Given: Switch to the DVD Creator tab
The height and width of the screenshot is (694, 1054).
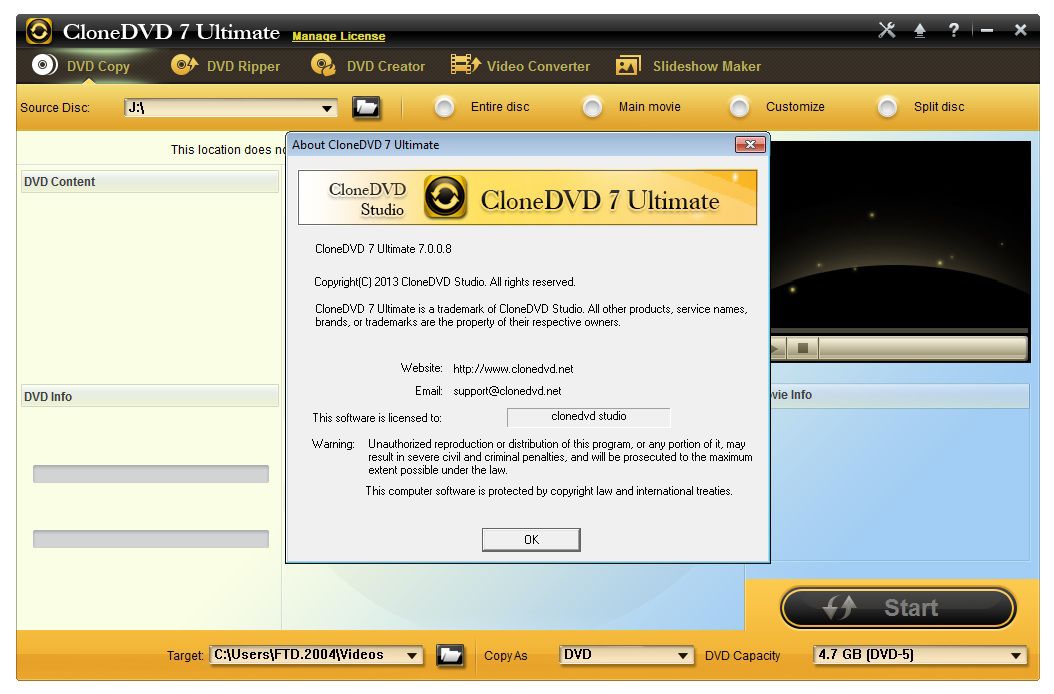Looking at the screenshot, I should [368, 66].
